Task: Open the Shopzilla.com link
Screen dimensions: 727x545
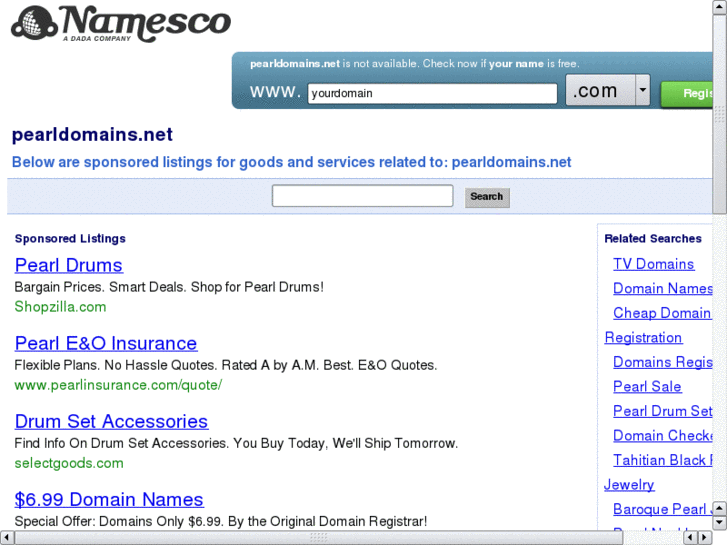Action: pos(60,307)
